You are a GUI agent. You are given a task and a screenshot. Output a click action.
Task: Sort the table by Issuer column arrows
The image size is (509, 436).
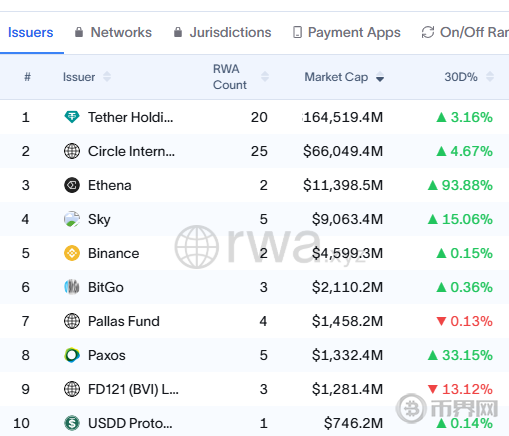(x=107, y=77)
